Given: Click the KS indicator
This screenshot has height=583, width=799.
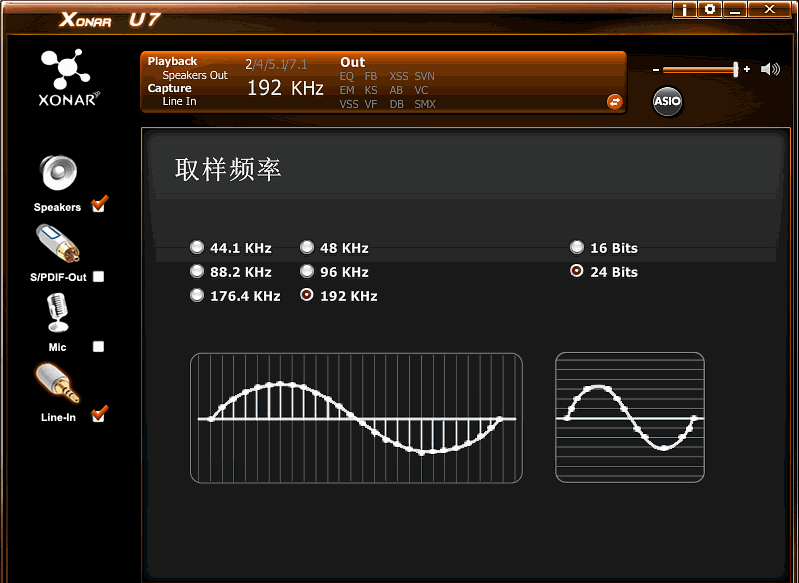Looking at the screenshot, I should click(x=371, y=90).
